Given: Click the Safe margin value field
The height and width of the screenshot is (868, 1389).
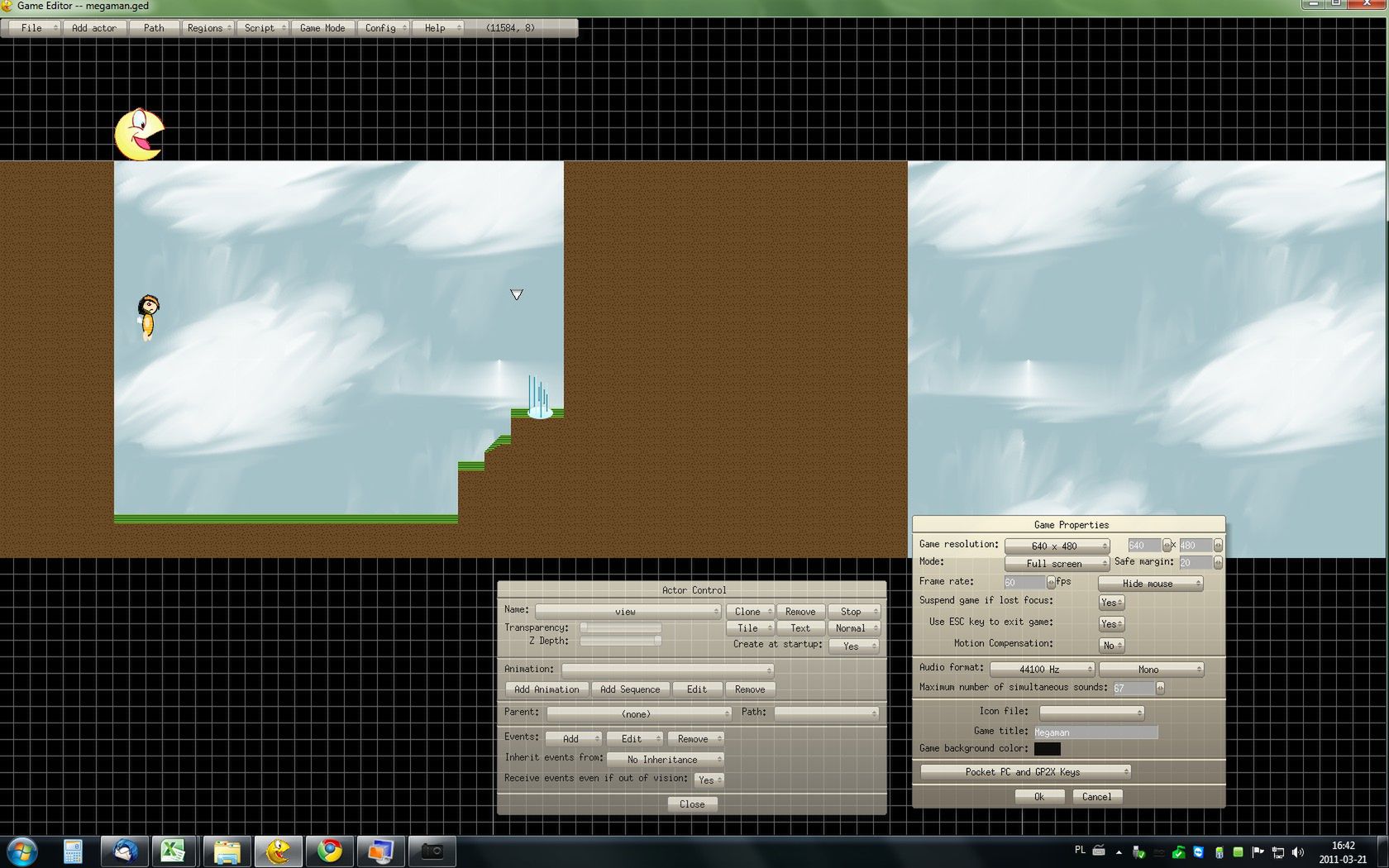Looking at the screenshot, I should tap(1196, 563).
